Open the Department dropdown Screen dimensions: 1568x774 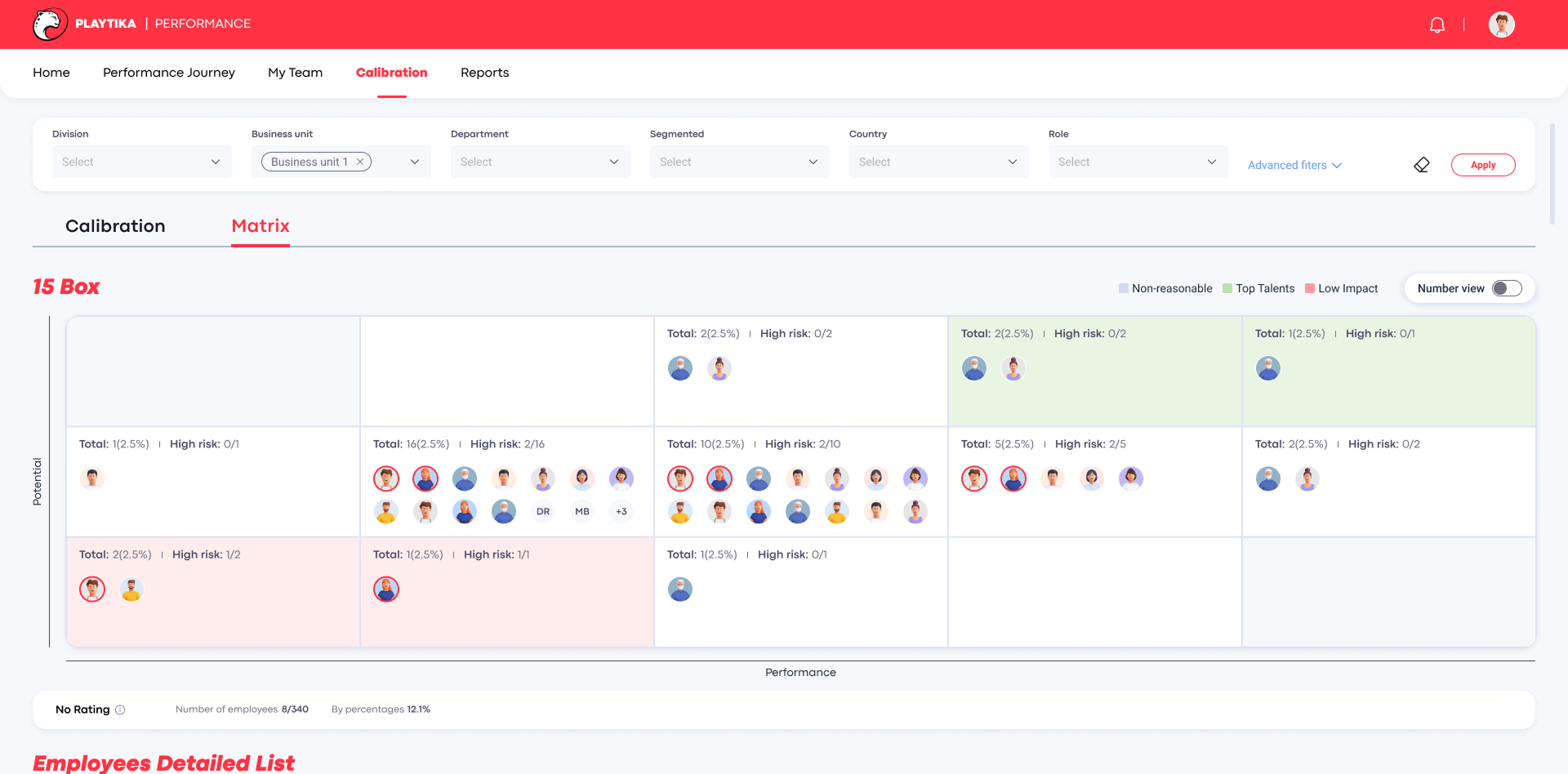(540, 162)
